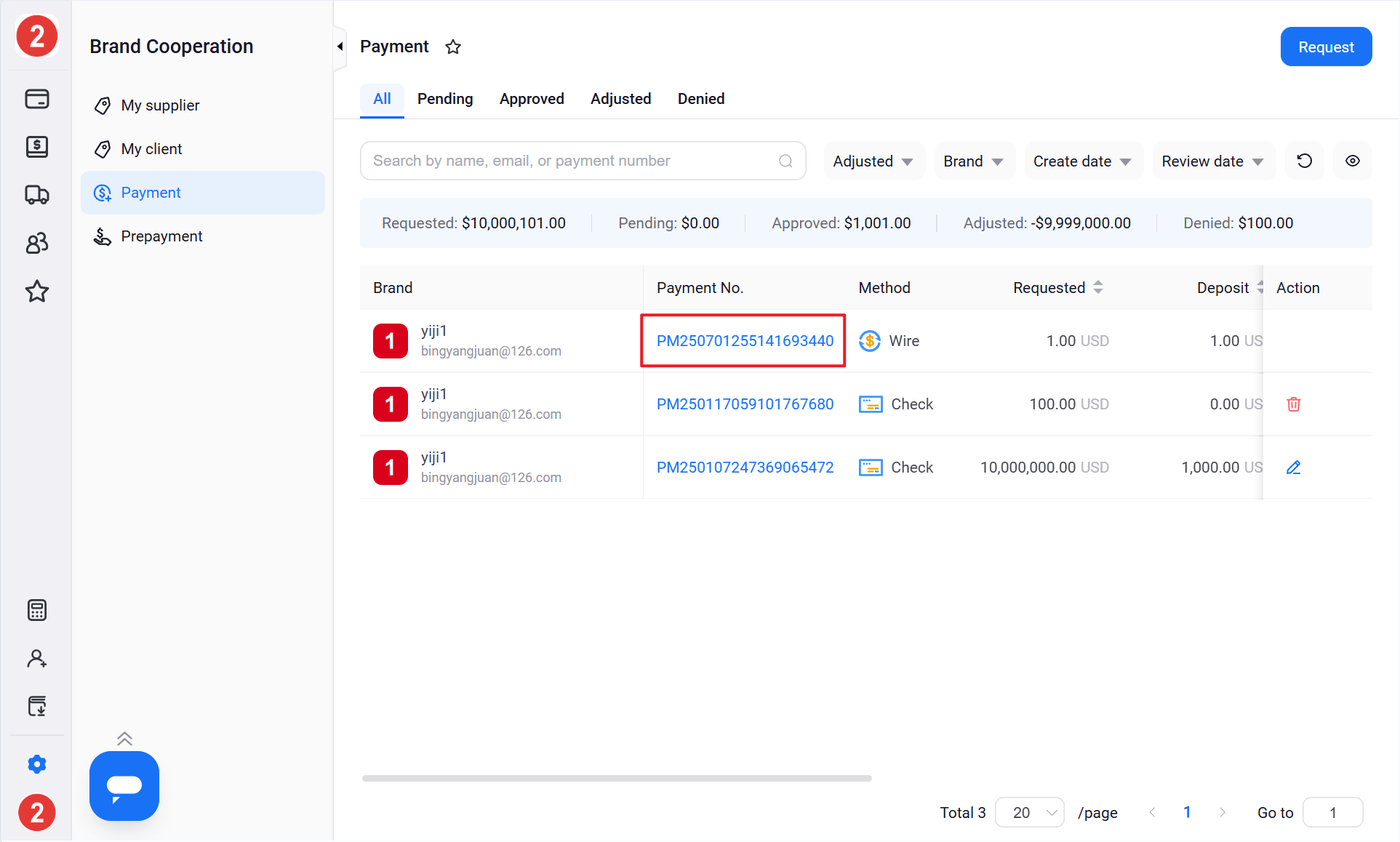Switch to the All tab
This screenshot has width=1400, height=842.
382,99
